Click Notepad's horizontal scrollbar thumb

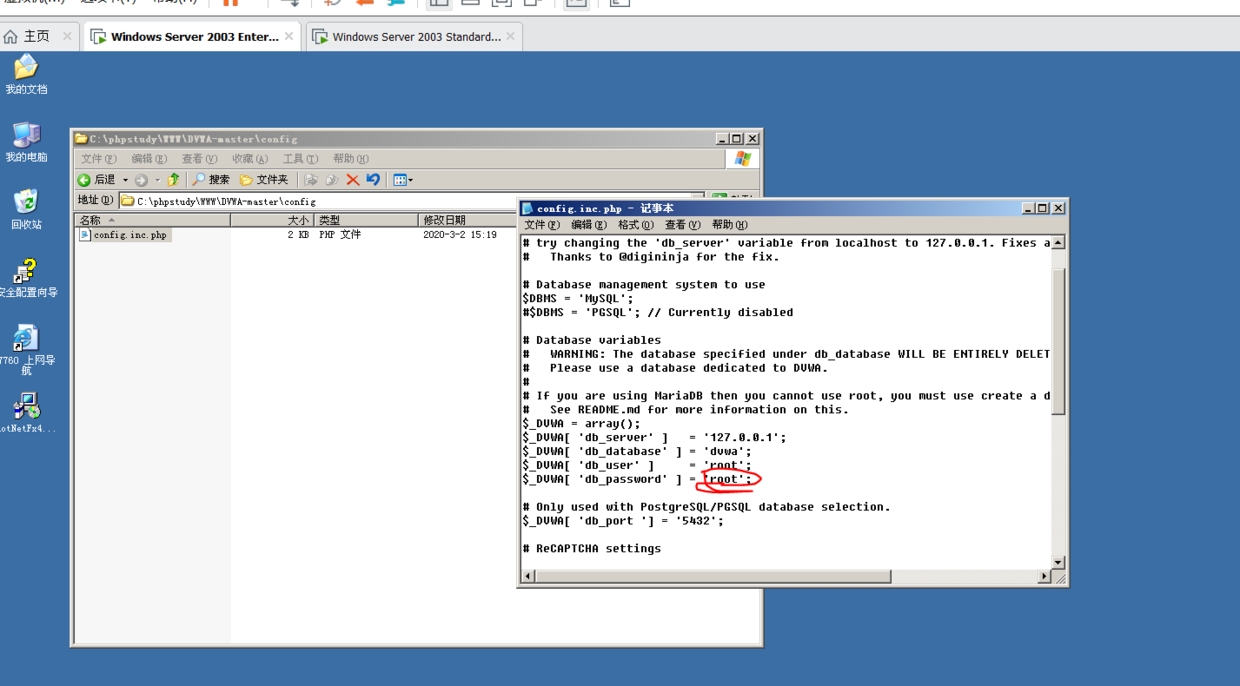713,577
